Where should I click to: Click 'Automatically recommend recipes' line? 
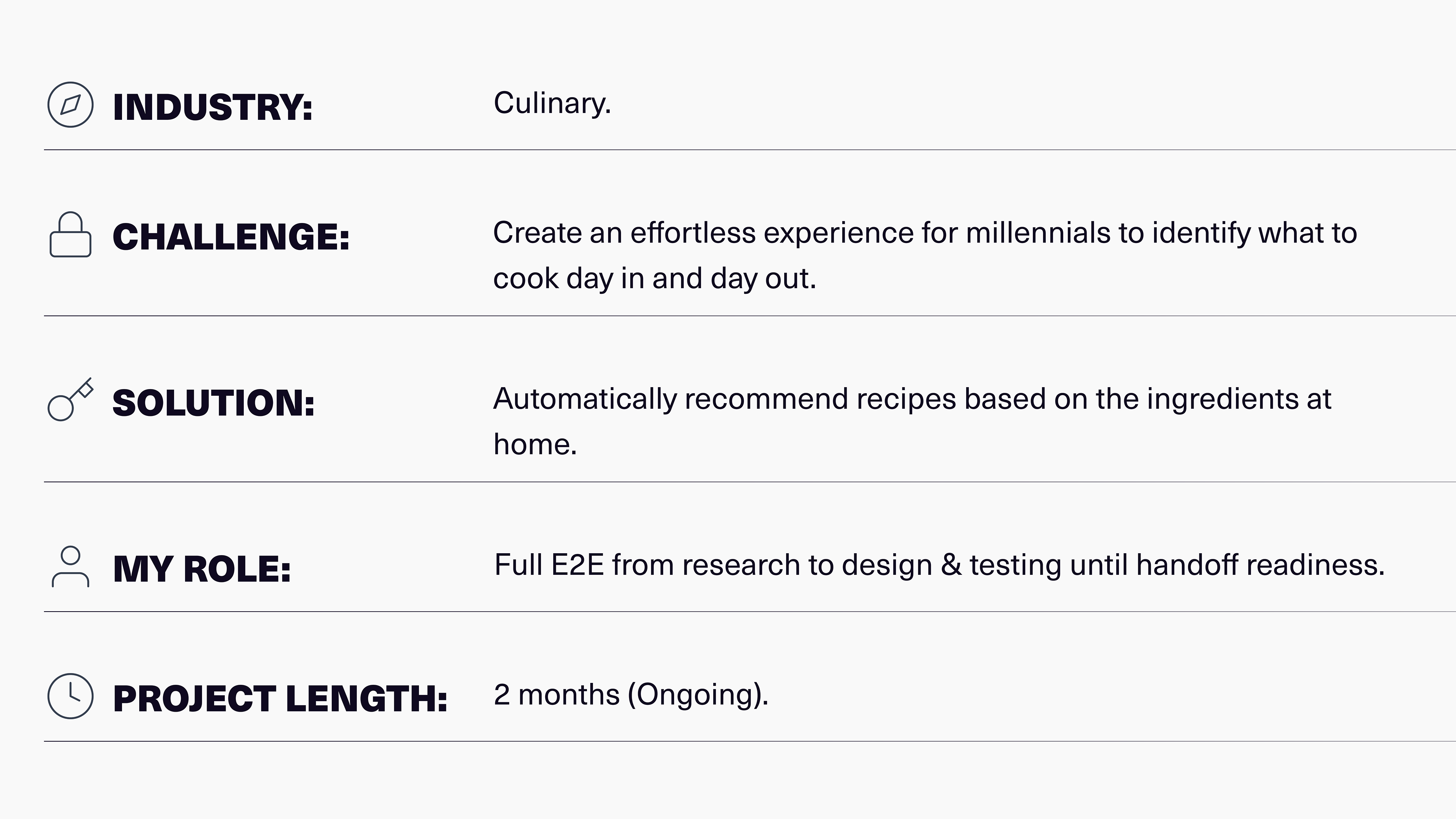point(912,399)
